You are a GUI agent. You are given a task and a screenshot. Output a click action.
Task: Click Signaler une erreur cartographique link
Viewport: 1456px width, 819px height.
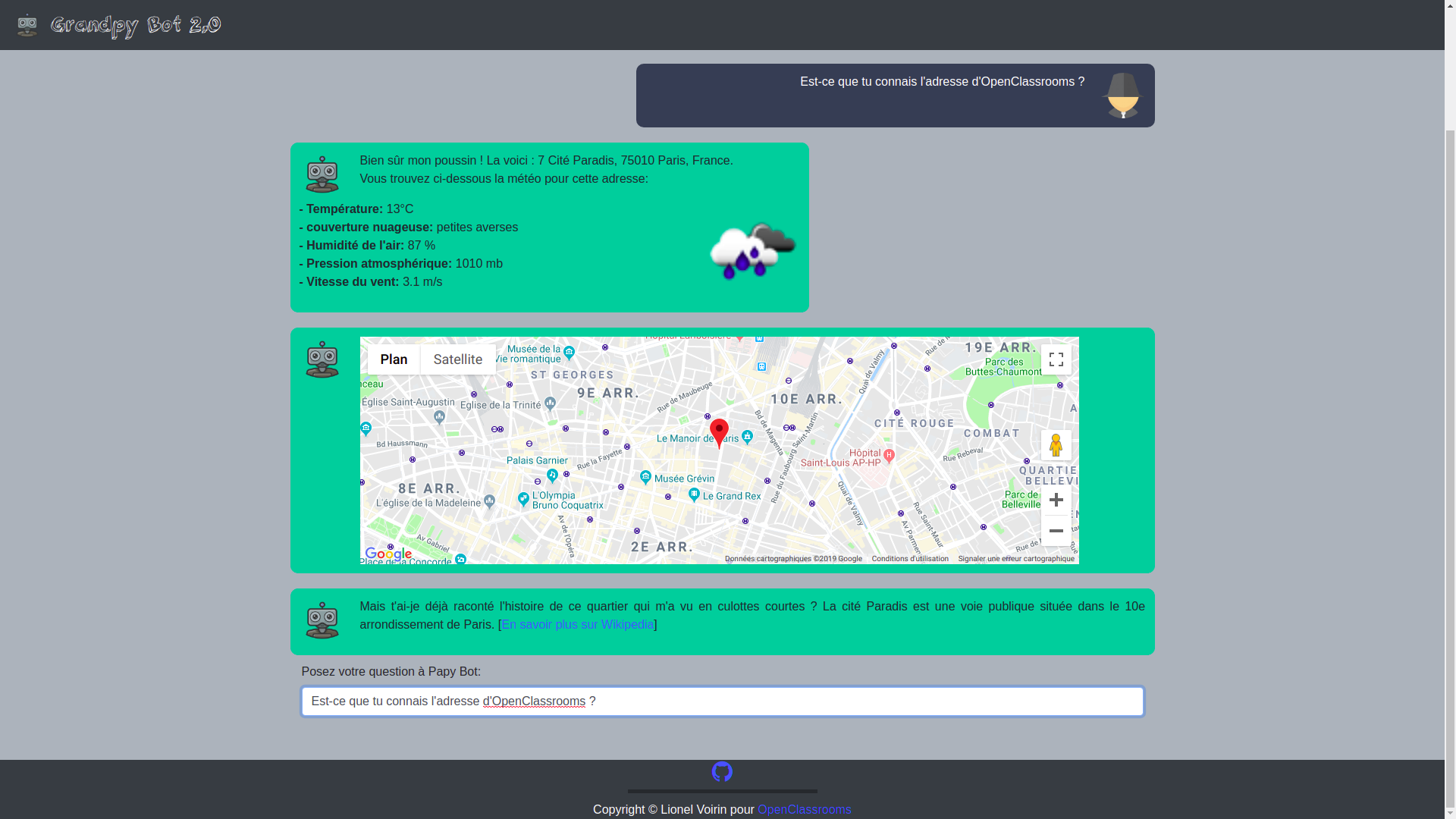point(1015,559)
